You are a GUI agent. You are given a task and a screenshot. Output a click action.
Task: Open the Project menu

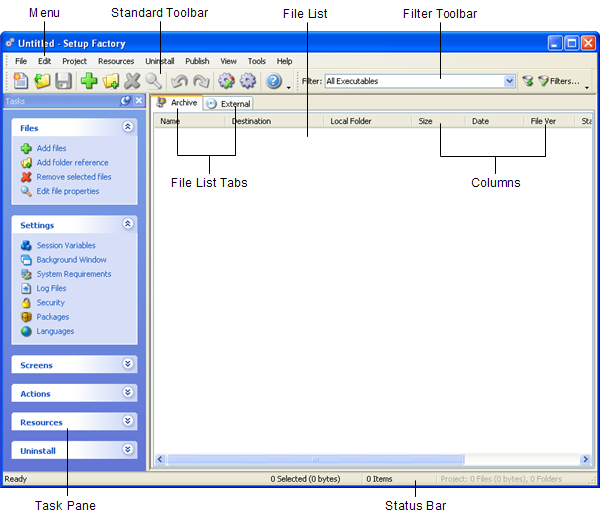(x=74, y=61)
